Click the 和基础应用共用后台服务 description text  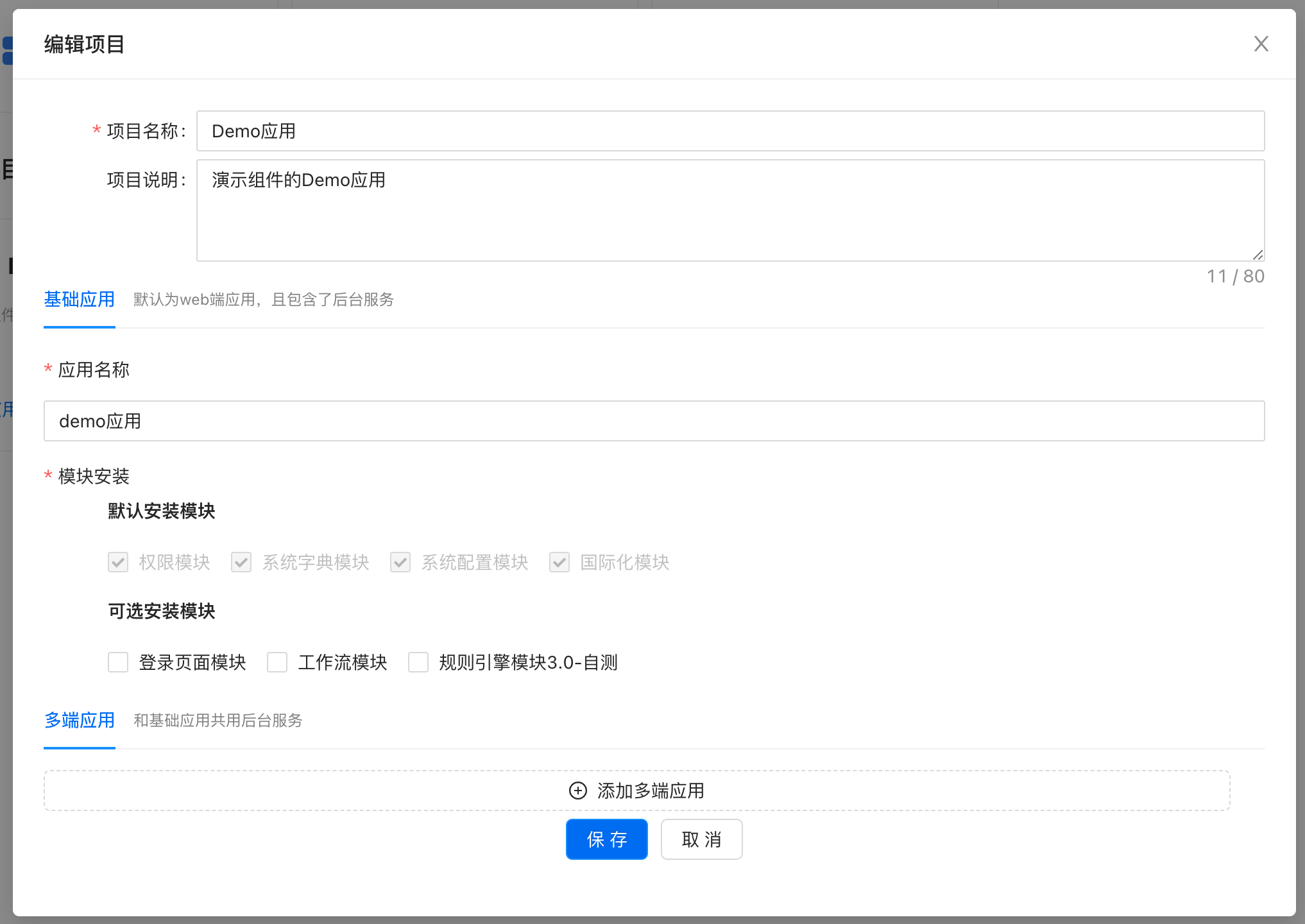(218, 721)
